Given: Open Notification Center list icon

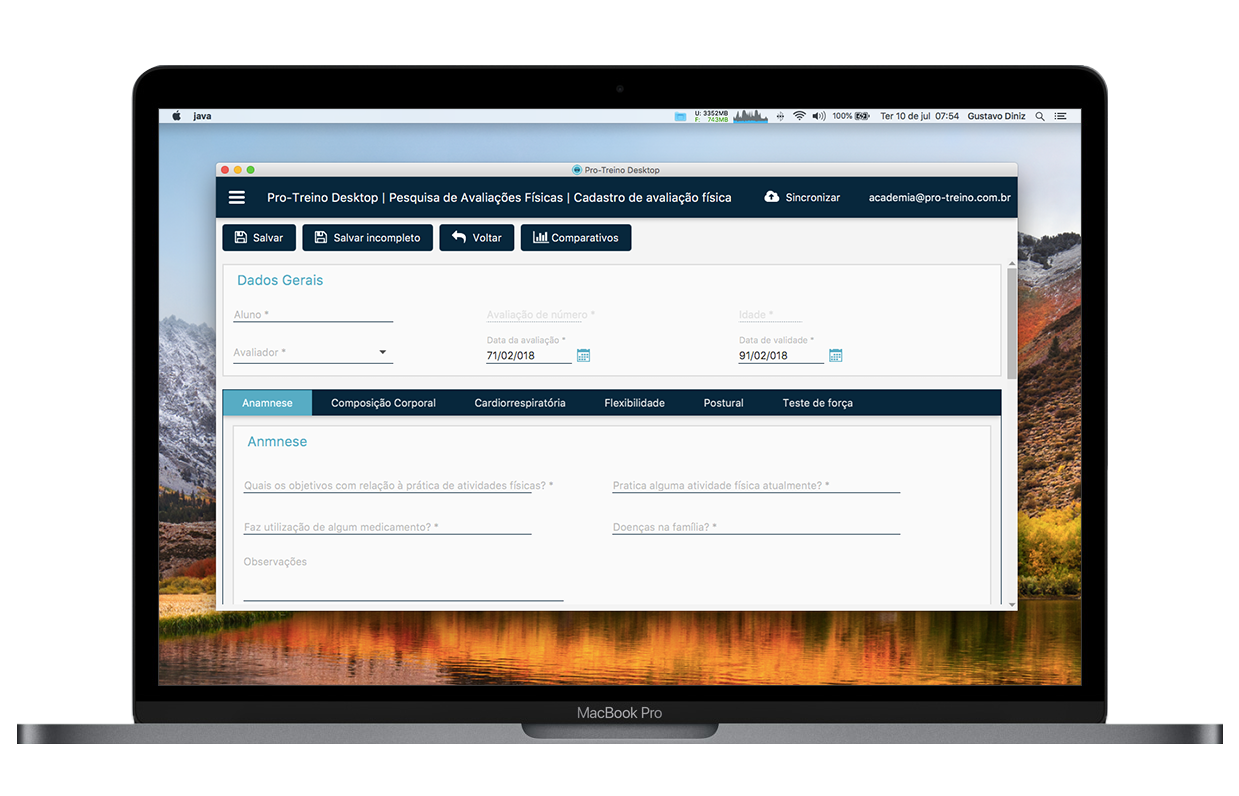Looking at the screenshot, I should click(x=1060, y=116).
